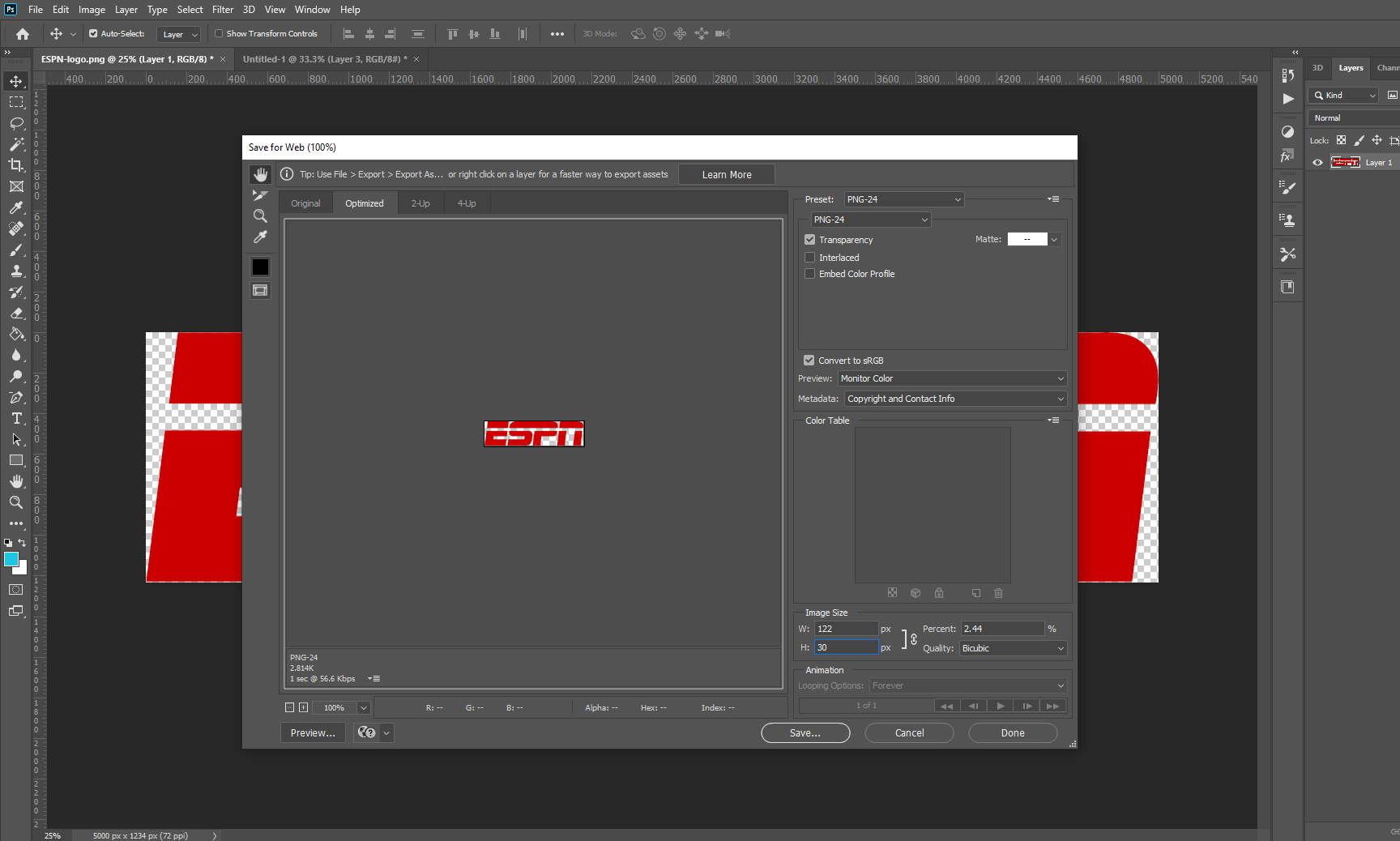Select the Rectangle shape tool
Screen dimensions: 1400x841
pyautogui.click(x=16, y=460)
